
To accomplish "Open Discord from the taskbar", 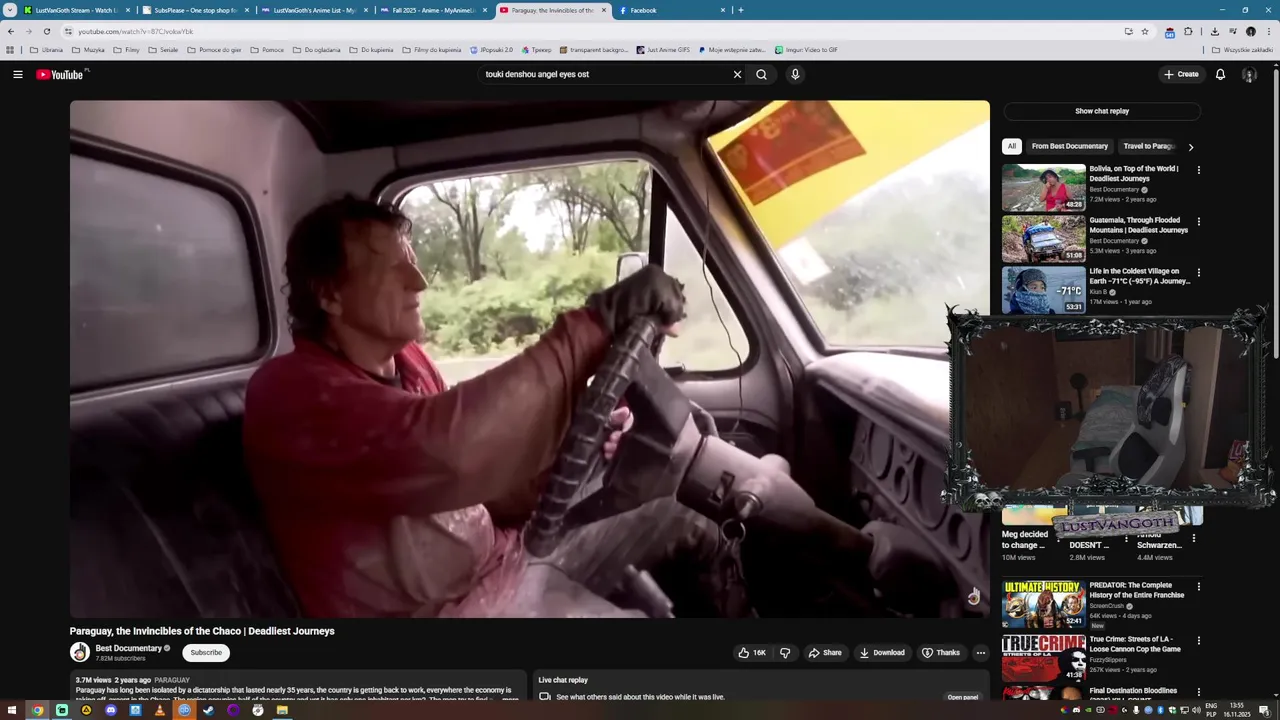I will click(x=110, y=711).
